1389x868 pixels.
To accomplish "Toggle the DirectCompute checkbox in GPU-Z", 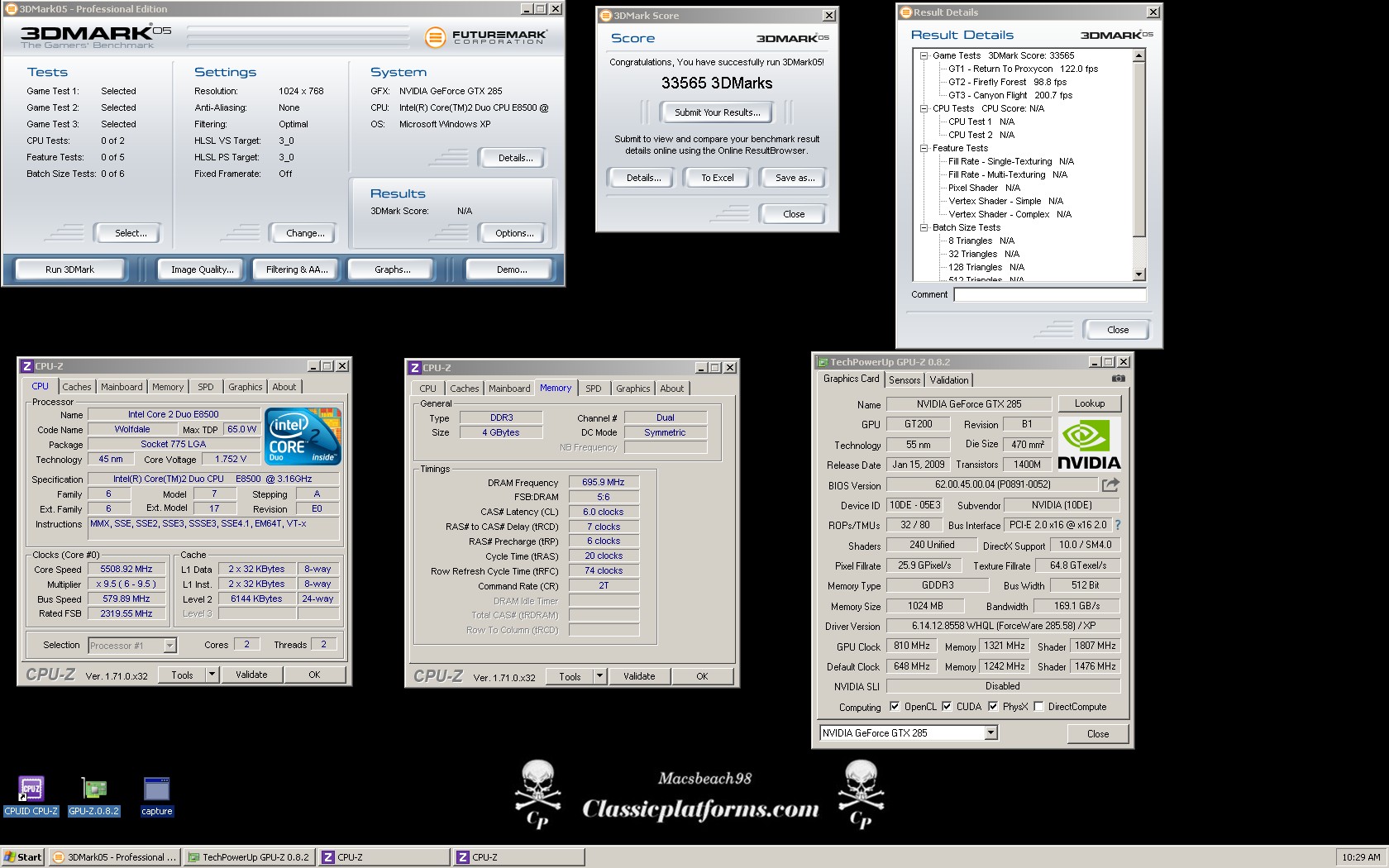I will coord(1038,707).
